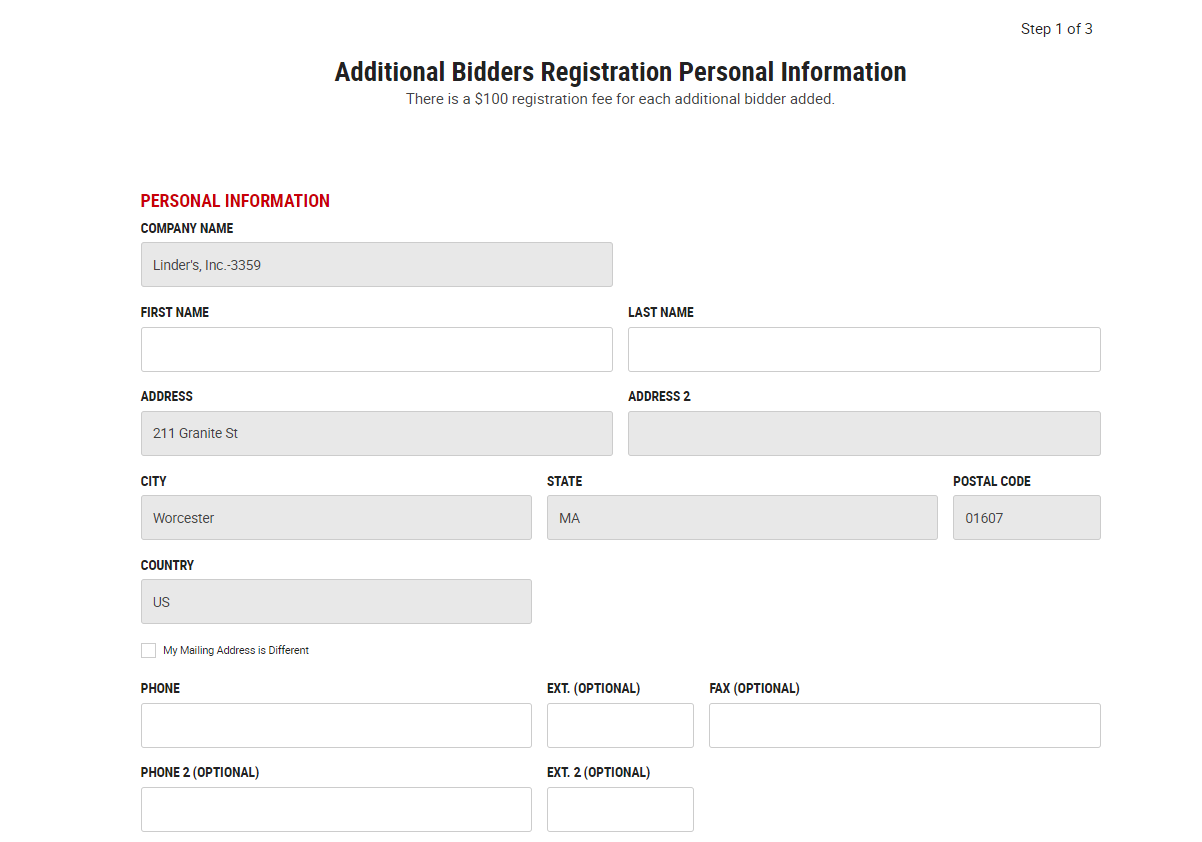
Task: Click the STATE field showing MA
Action: [x=742, y=517]
